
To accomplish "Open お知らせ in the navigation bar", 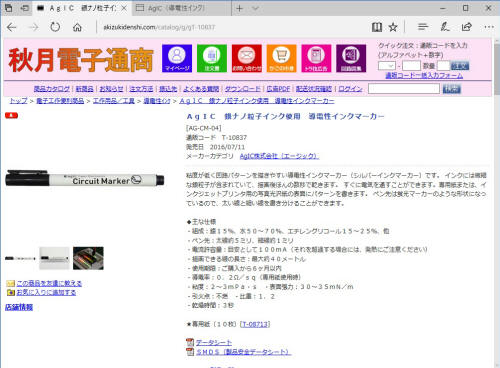I will click(111, 89).
